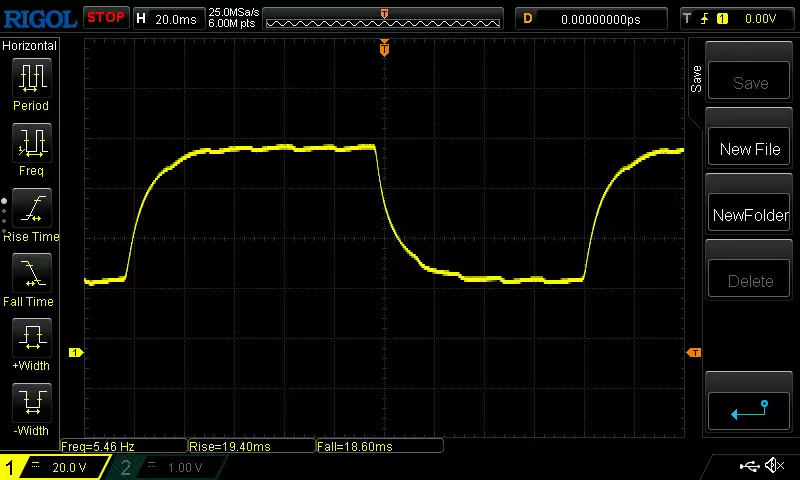Select the Rise Time measurement icon
800x480 pixels.
coord(31,210)
